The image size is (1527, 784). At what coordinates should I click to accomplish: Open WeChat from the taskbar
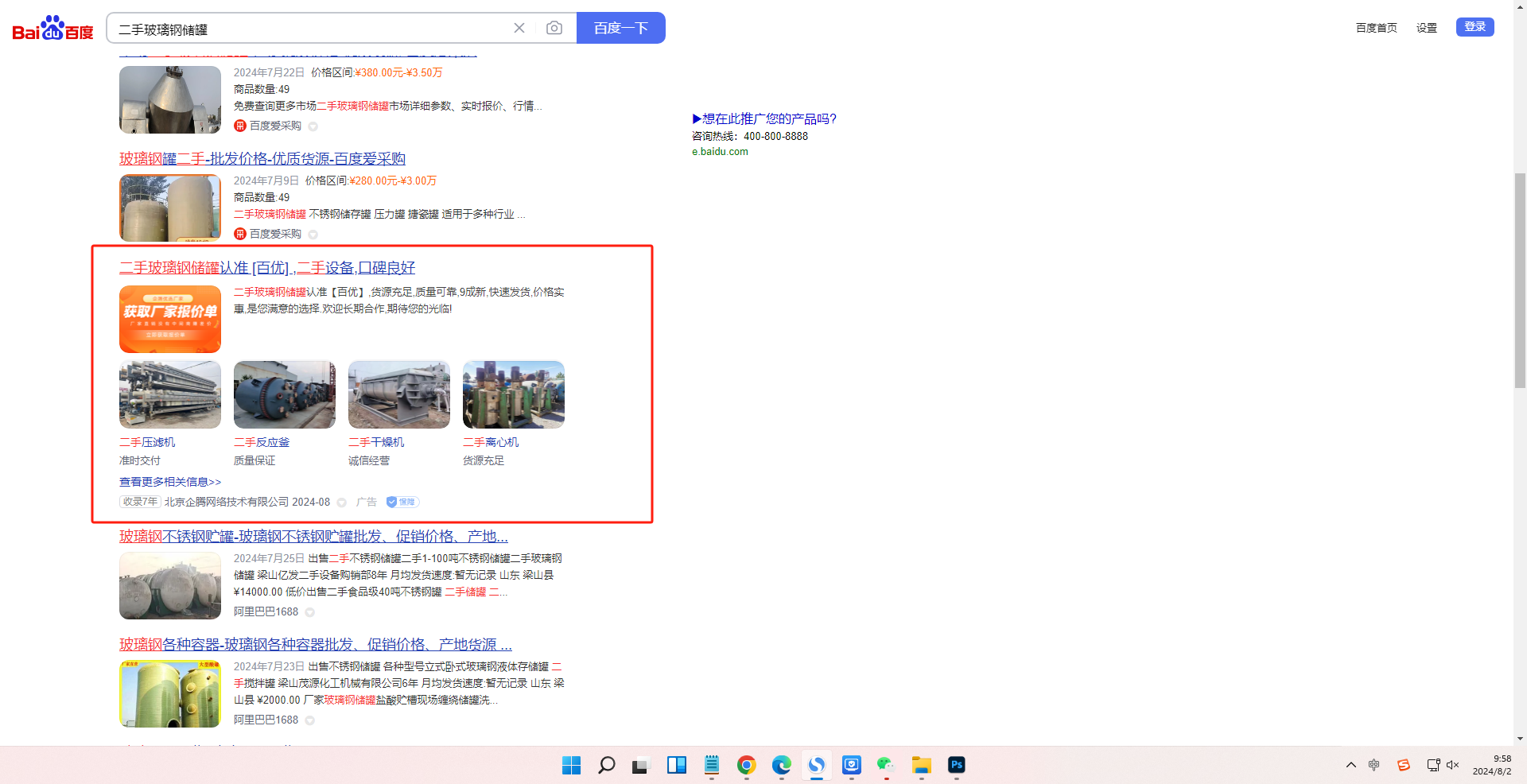[x=885, y=765]
